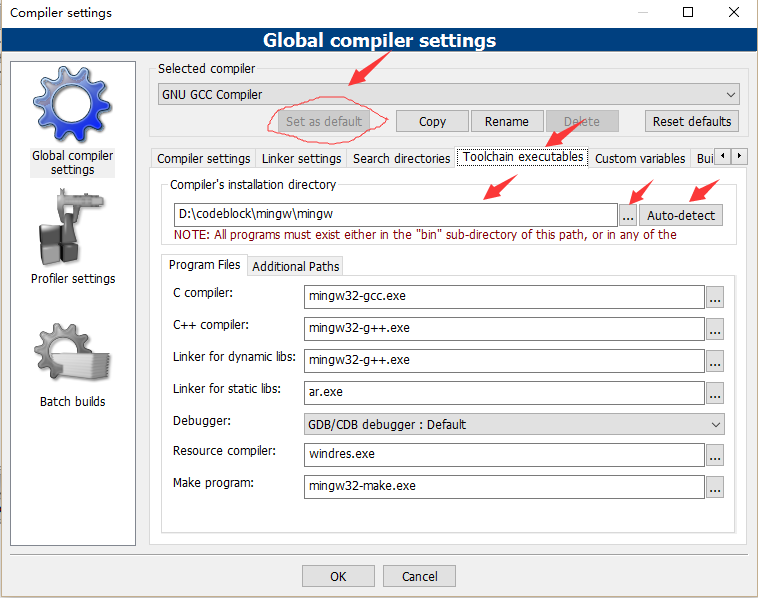
Task: Browse for C++ compiler executable
Action: (715, 329)
